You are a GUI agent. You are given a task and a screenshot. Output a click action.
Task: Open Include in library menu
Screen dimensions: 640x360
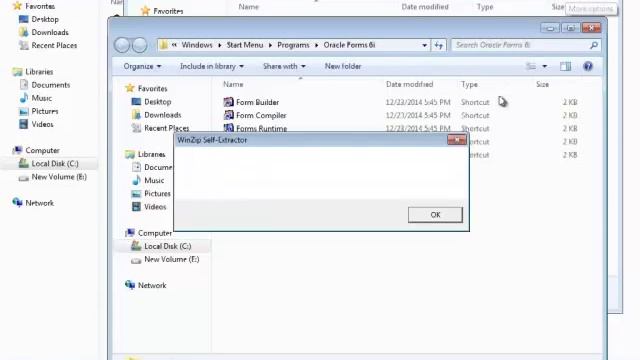[x=211, y=66]
